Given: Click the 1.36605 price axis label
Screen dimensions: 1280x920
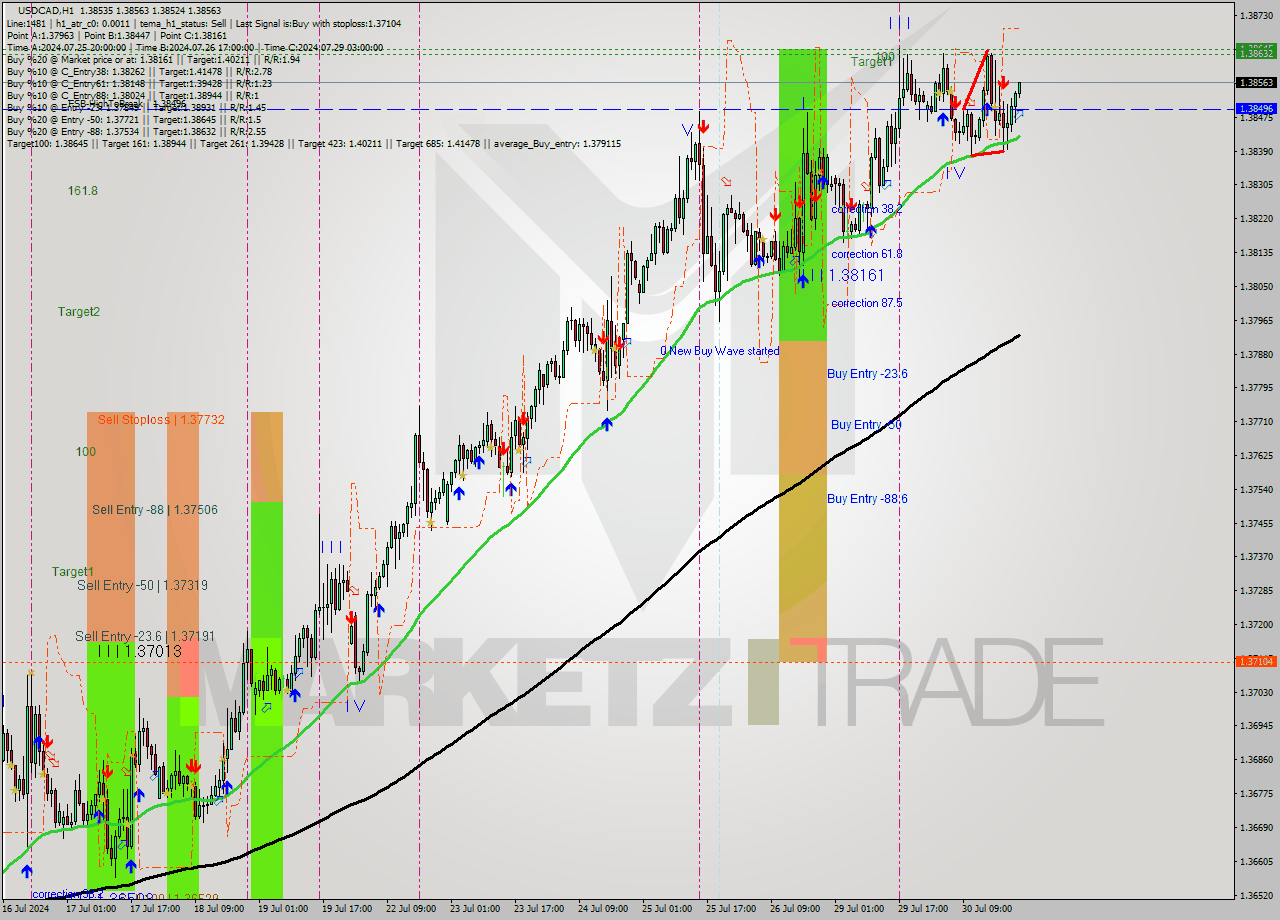Looking at the screenshot, I should click(x=1256, y=861).
